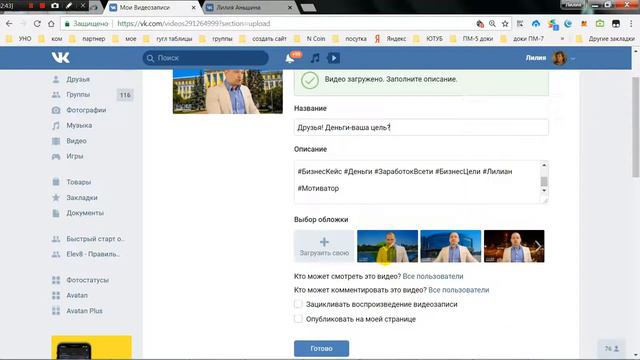
Task: Select third cover thumbnail with night background
Action: (514, 246)
